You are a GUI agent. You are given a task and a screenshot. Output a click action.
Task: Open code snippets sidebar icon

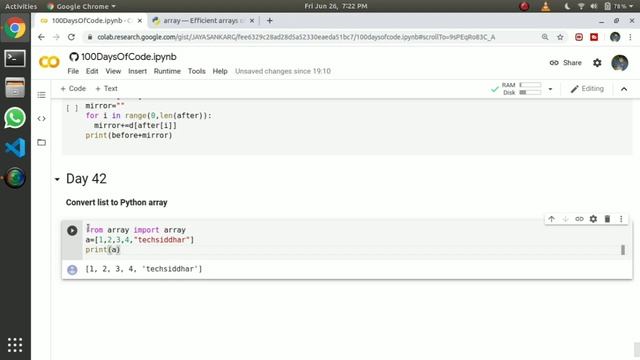41,119
